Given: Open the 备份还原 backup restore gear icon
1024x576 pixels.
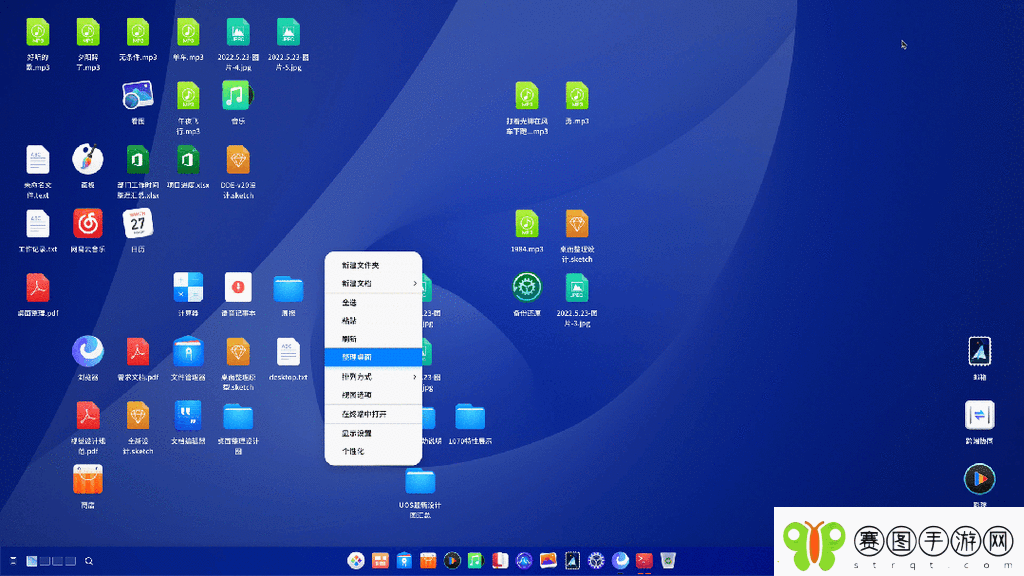Looking at the screenshot, I should click(526, 288).
